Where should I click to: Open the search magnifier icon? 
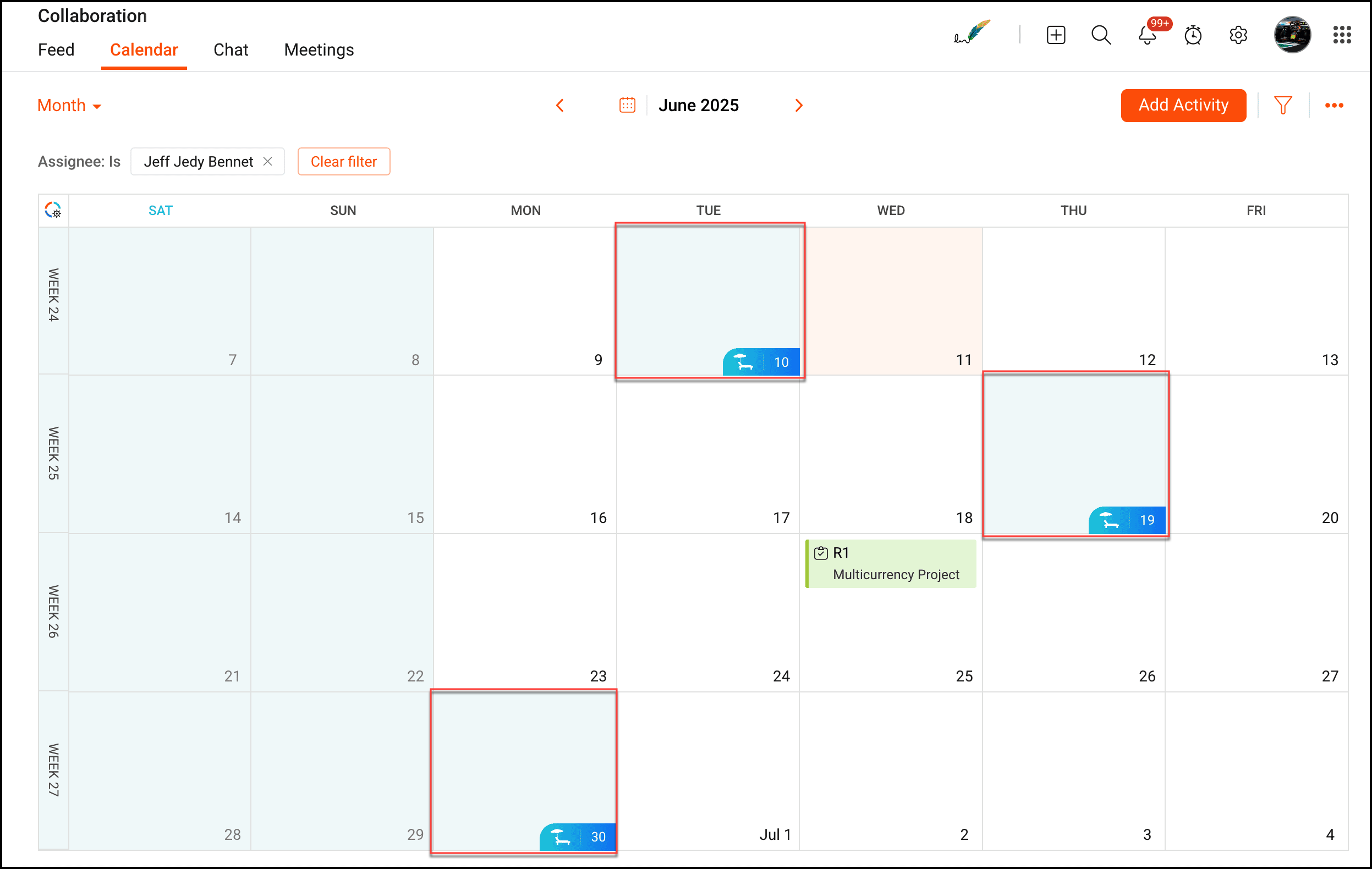[1101, 35]
